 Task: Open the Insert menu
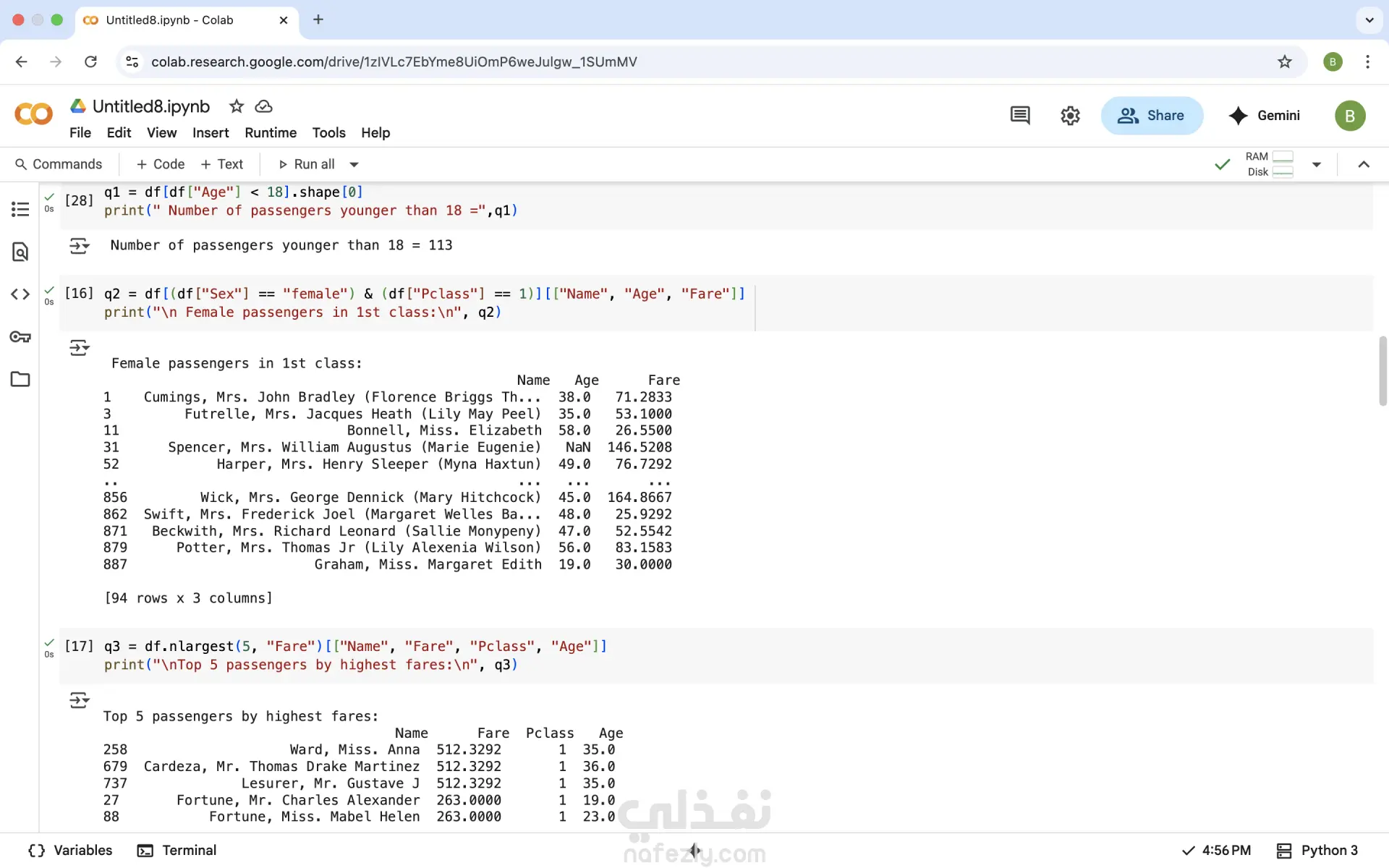[x=211, y=133]
